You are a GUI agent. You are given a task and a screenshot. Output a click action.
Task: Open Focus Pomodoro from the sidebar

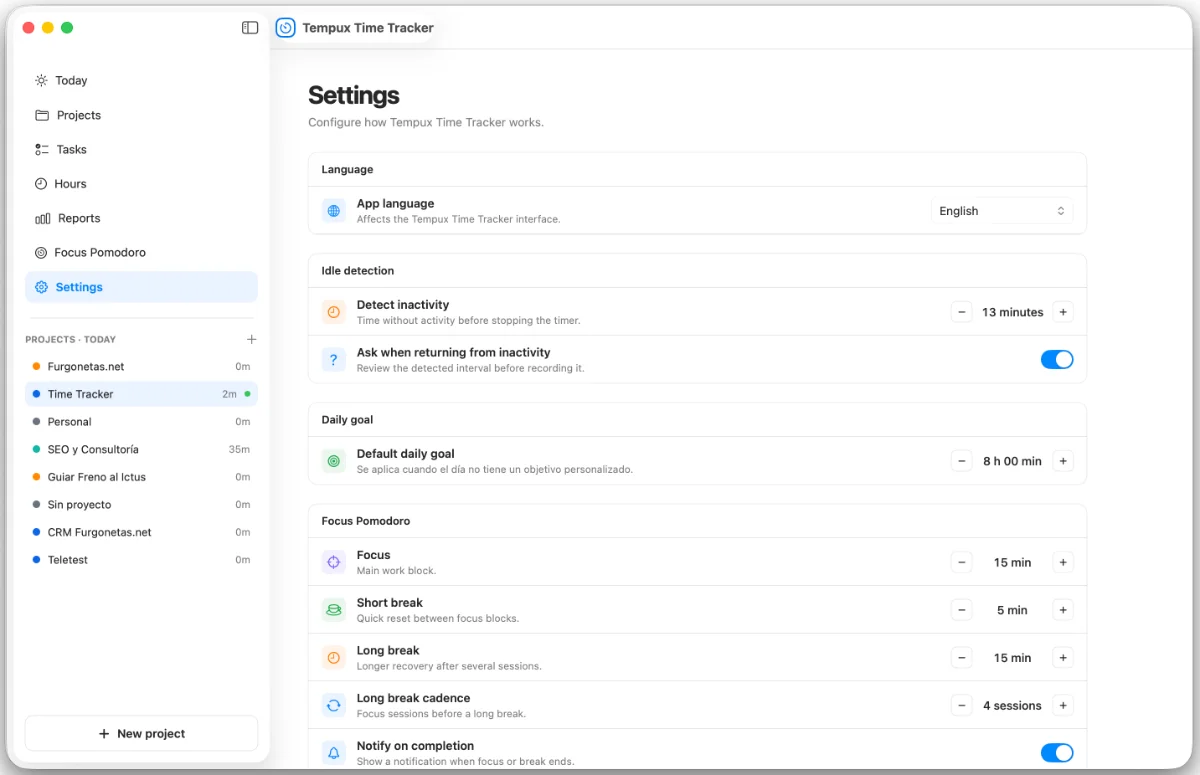click(141, 252)
